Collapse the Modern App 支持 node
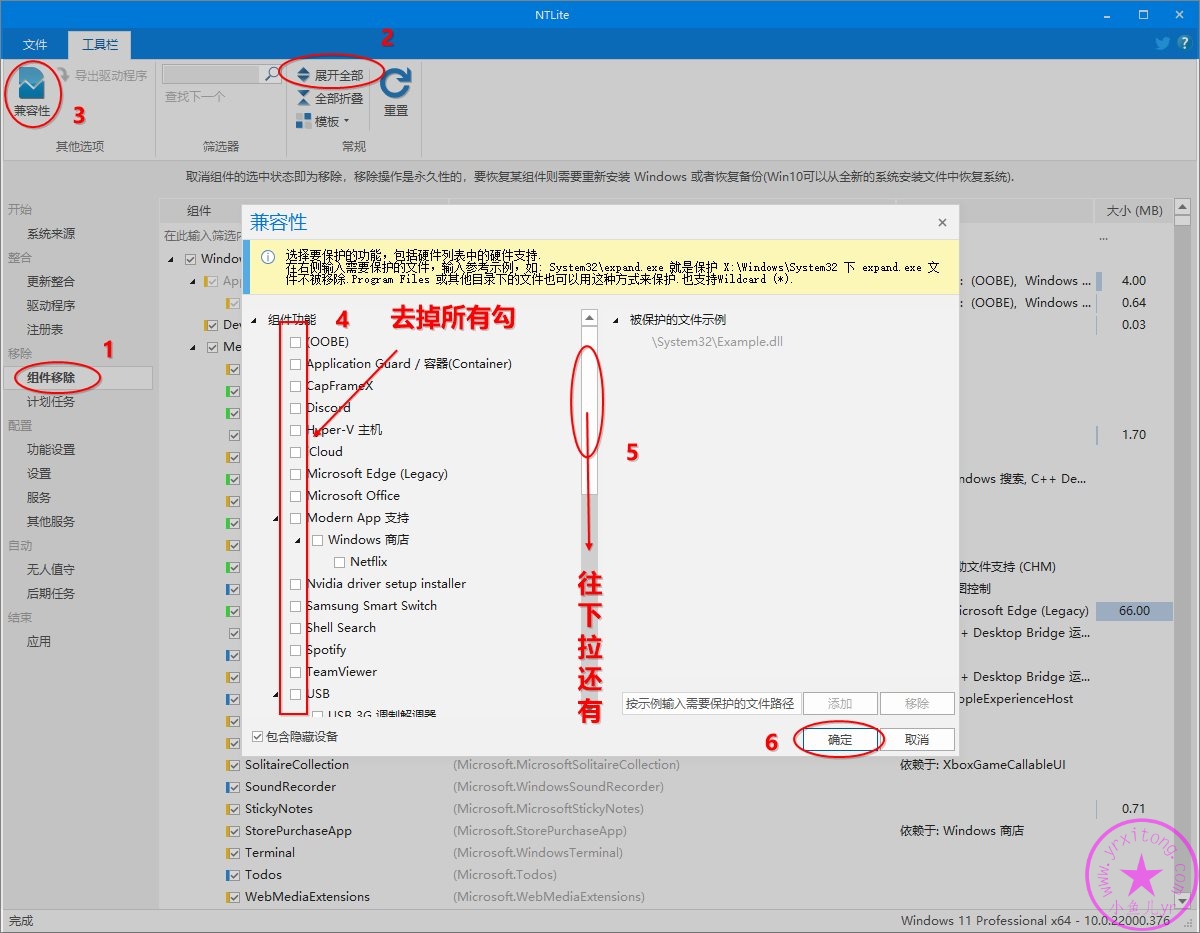The height and width of the screenshot is (933, 1200). (x=276, y=519)
